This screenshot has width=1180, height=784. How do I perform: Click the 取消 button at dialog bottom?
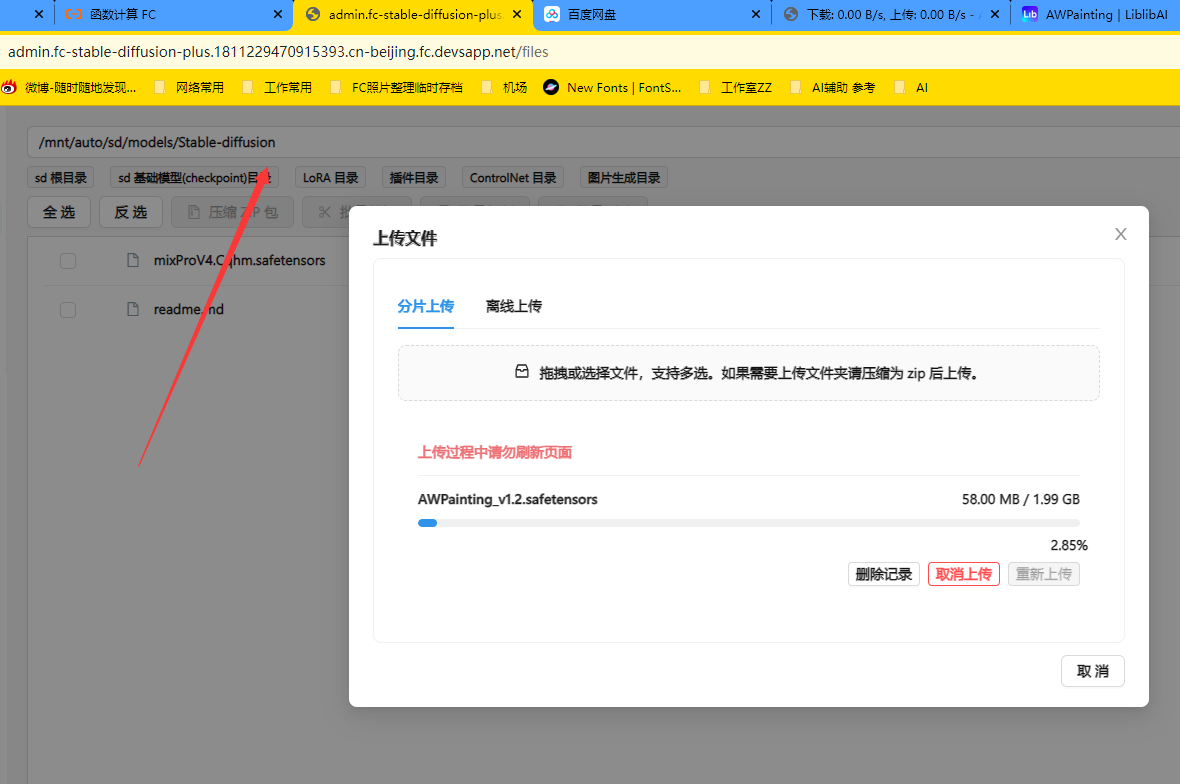click(1093, 671)
